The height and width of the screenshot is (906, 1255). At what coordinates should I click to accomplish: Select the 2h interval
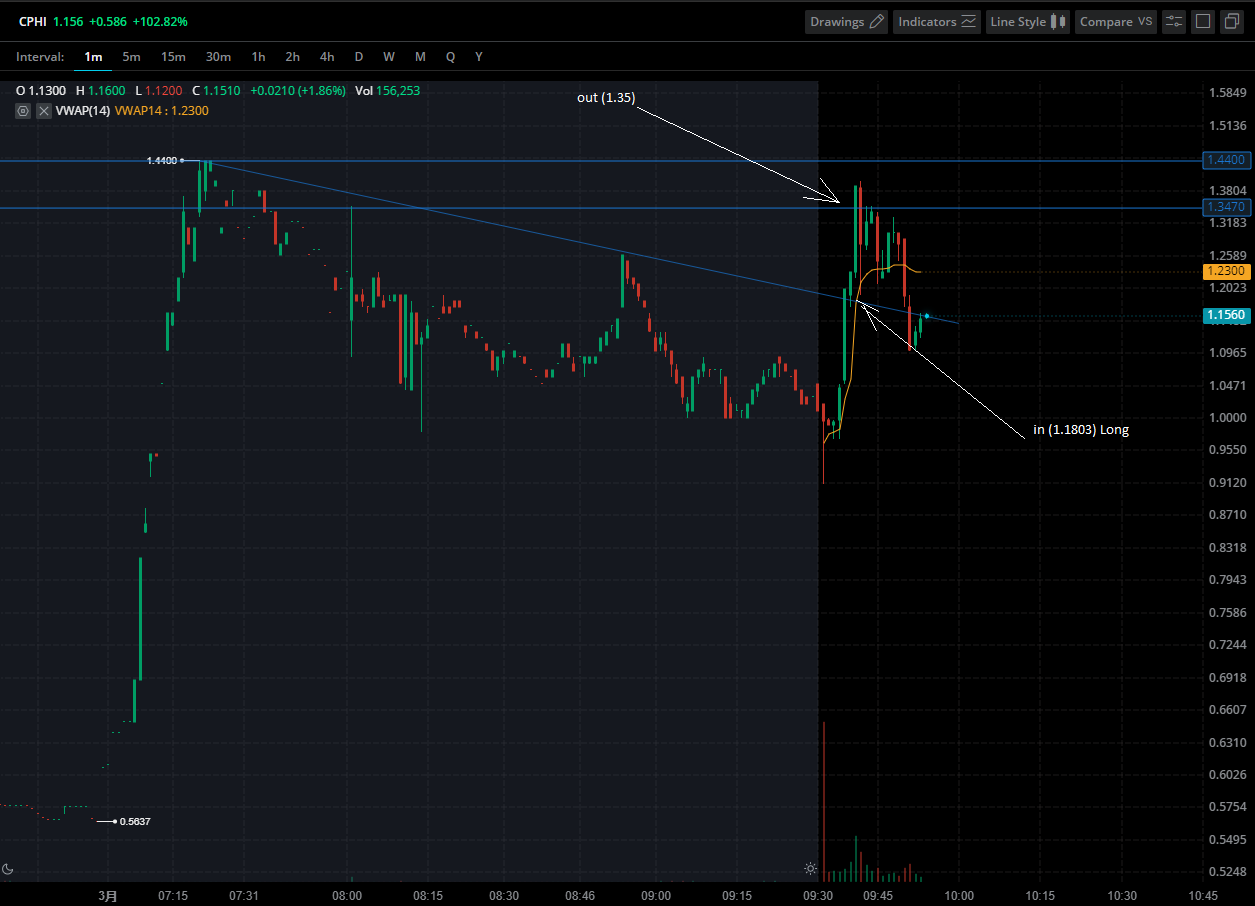tap(292, 57)
